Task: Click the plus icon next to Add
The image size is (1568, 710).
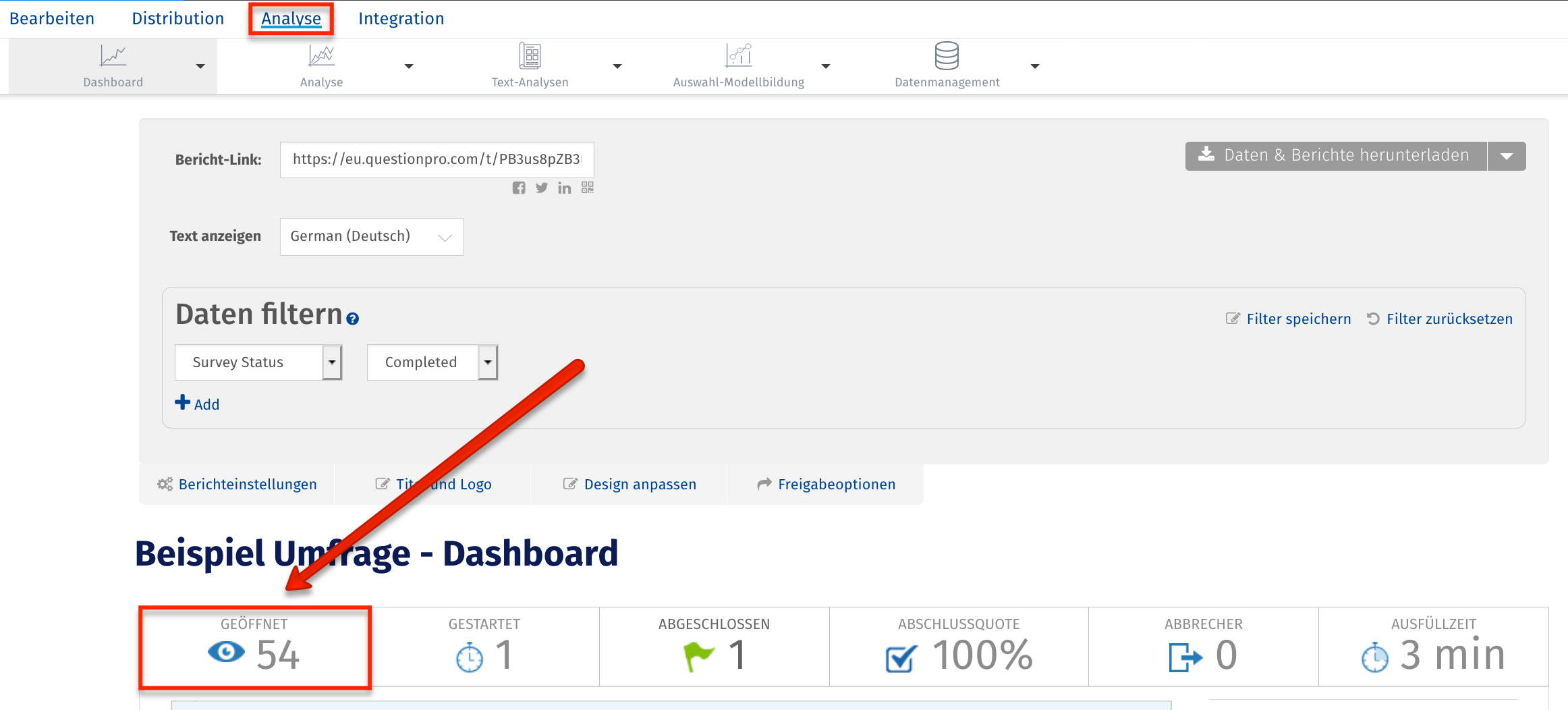Action: coord(182,402)
